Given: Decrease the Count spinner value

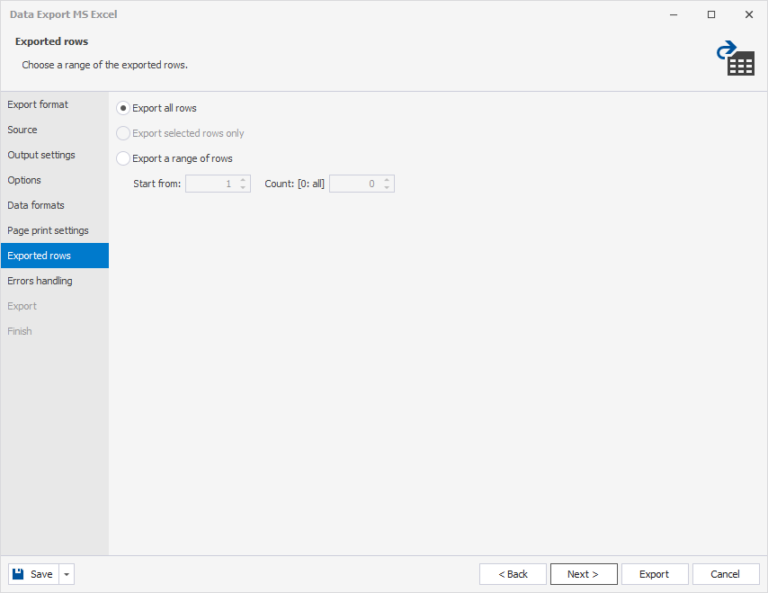Looking at the screenshot, I should [387, 188].
